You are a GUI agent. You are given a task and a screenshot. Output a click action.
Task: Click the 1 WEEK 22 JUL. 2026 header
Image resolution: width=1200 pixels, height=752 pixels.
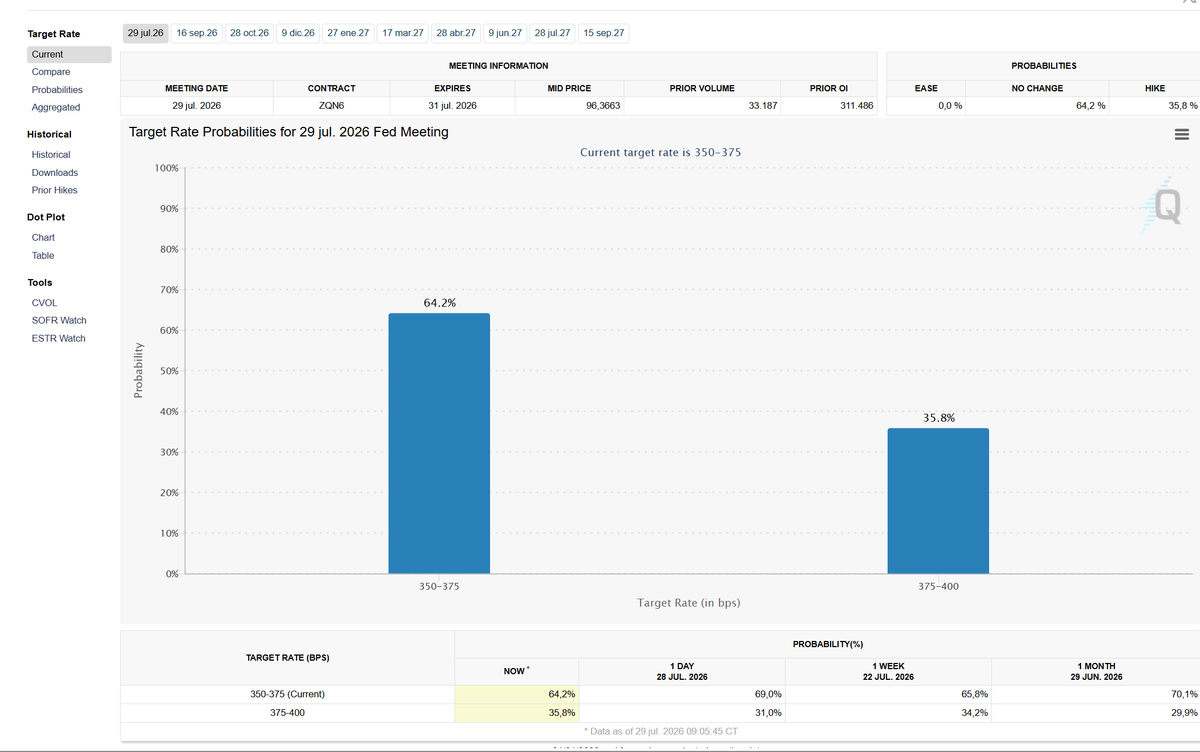[x=888, y=671]
